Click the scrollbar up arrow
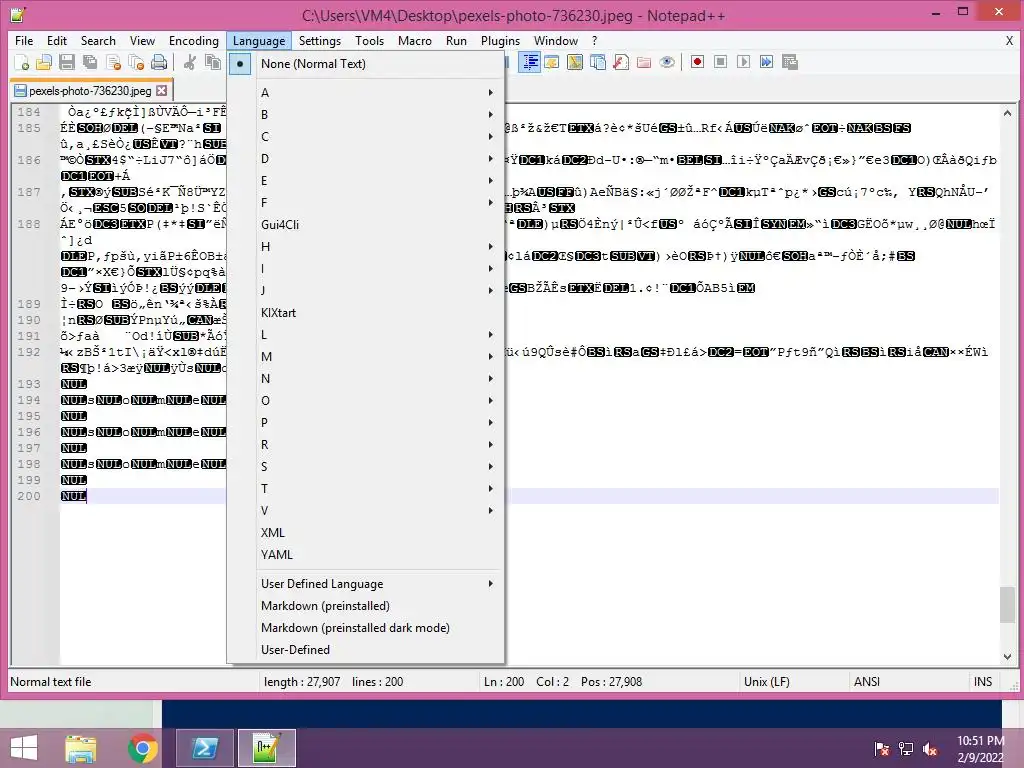1024x768 pixels. tap(1007, 113)
